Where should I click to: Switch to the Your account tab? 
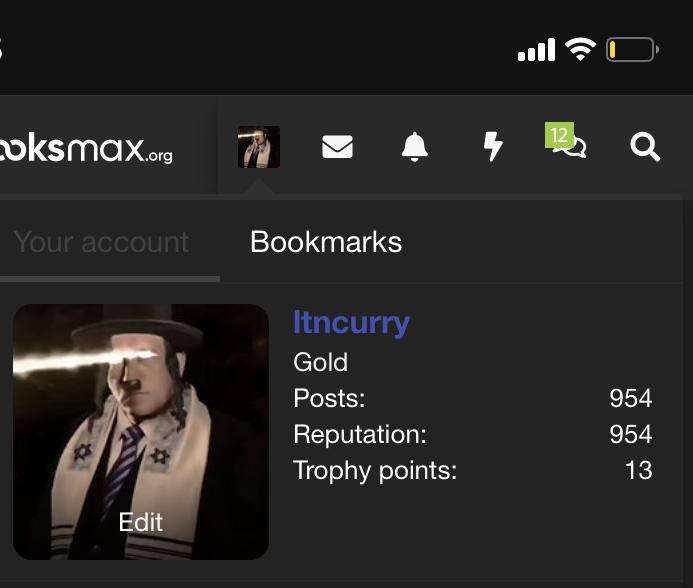(102, 242)
